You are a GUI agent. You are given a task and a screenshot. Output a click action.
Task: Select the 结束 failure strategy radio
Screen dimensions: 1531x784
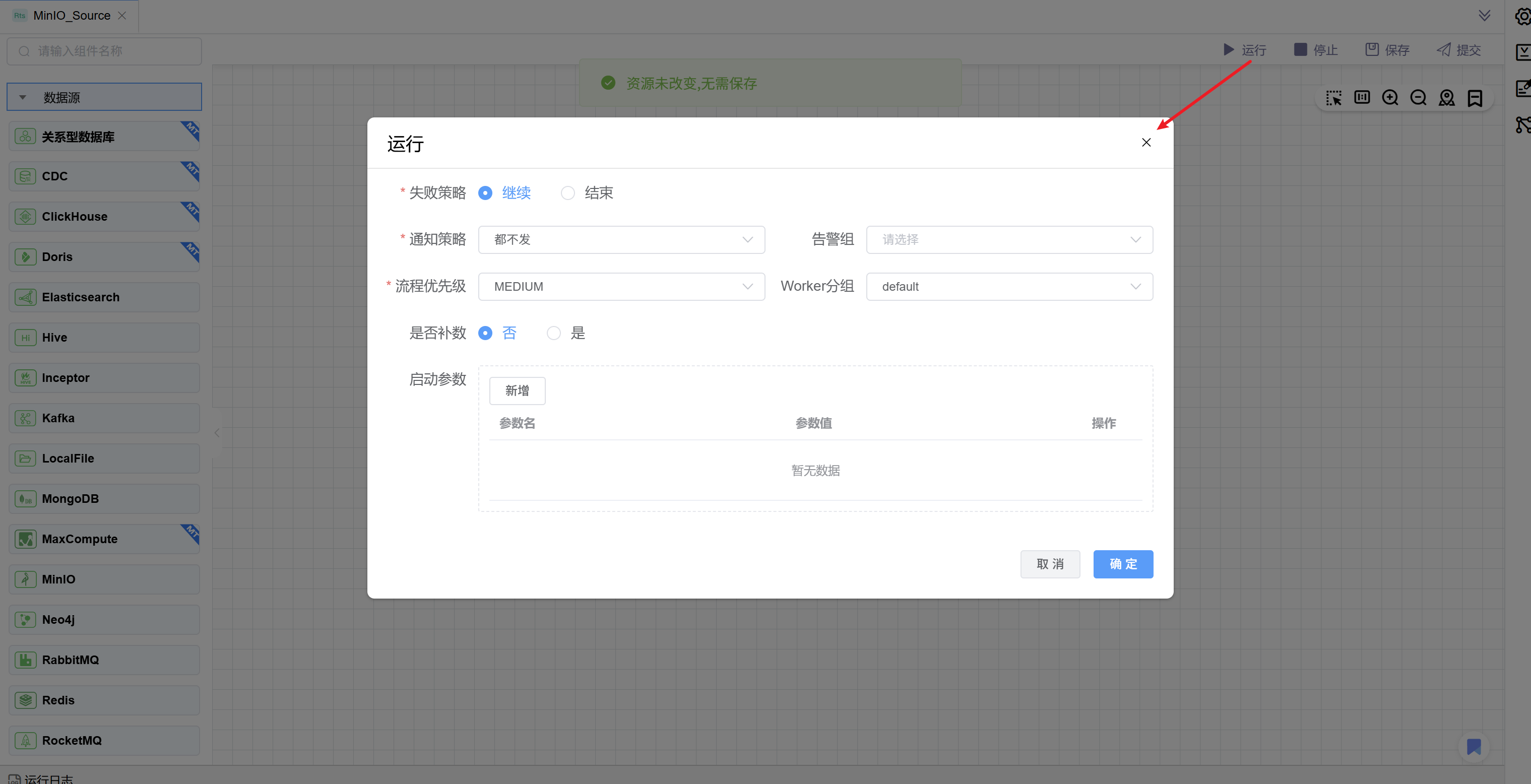[x=567, y=193]
